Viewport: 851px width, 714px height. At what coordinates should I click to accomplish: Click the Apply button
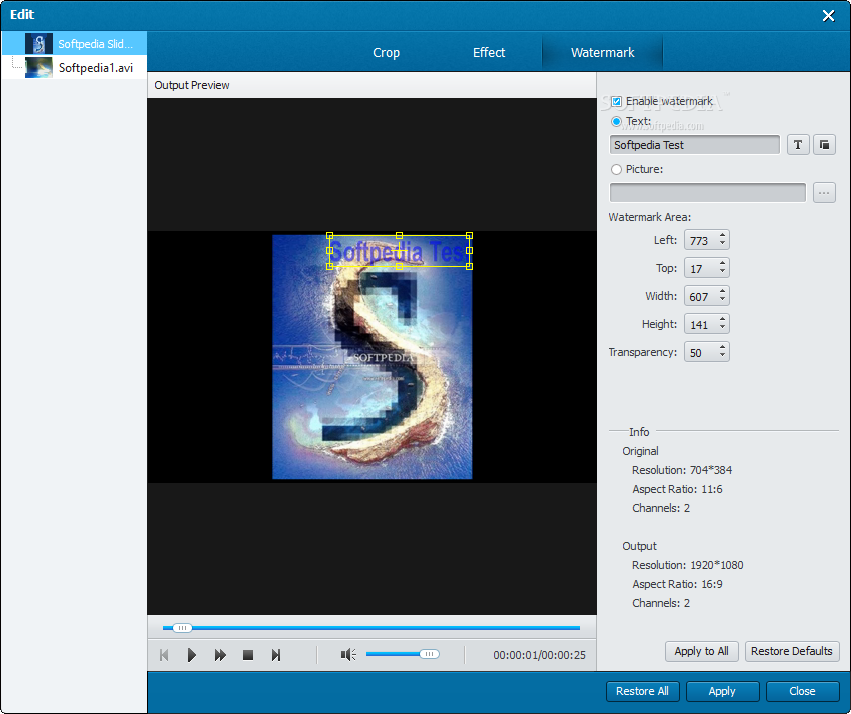click(722, 691)
